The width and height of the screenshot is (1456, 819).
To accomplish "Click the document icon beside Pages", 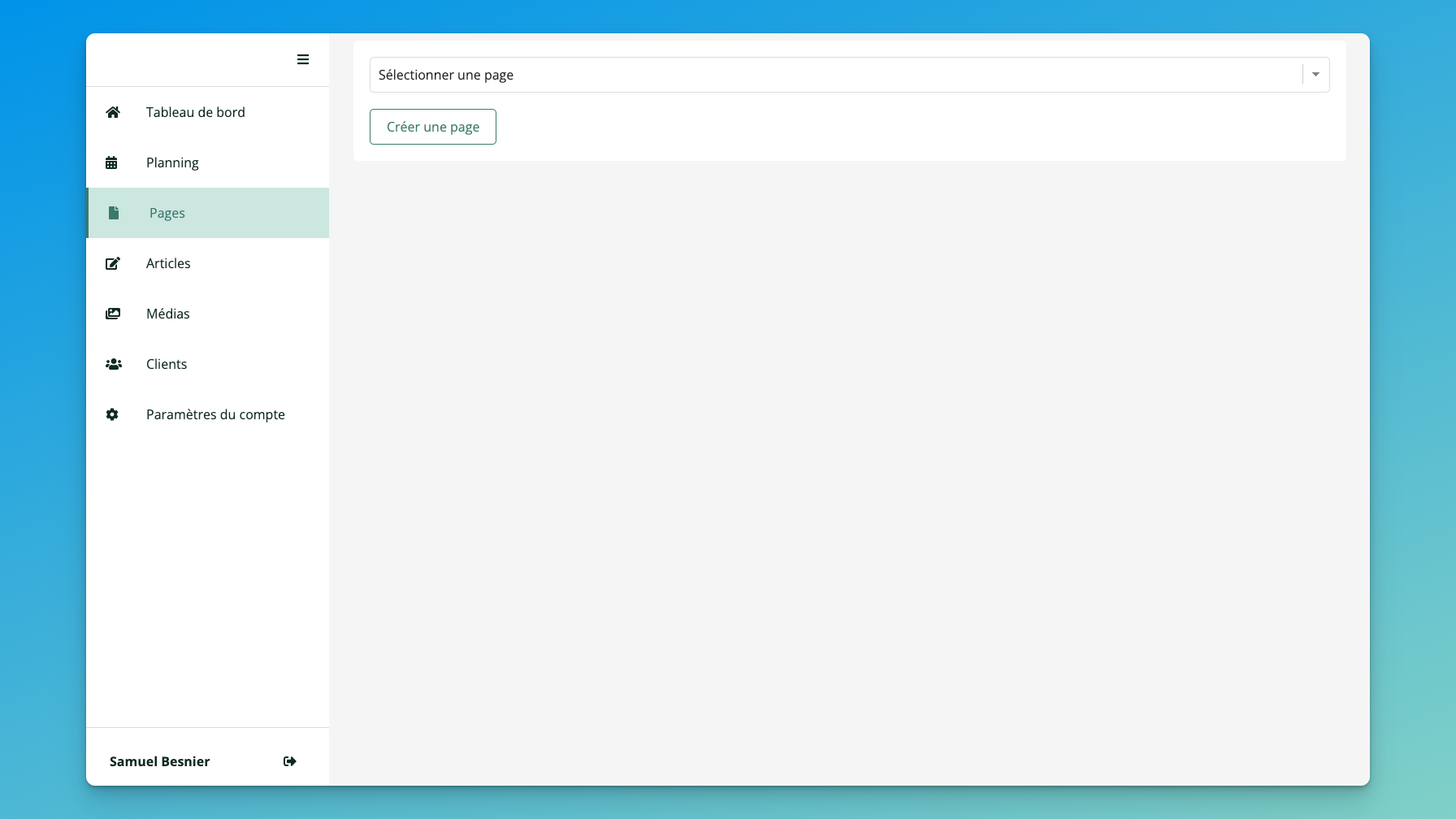I will [x=114, y=213].
